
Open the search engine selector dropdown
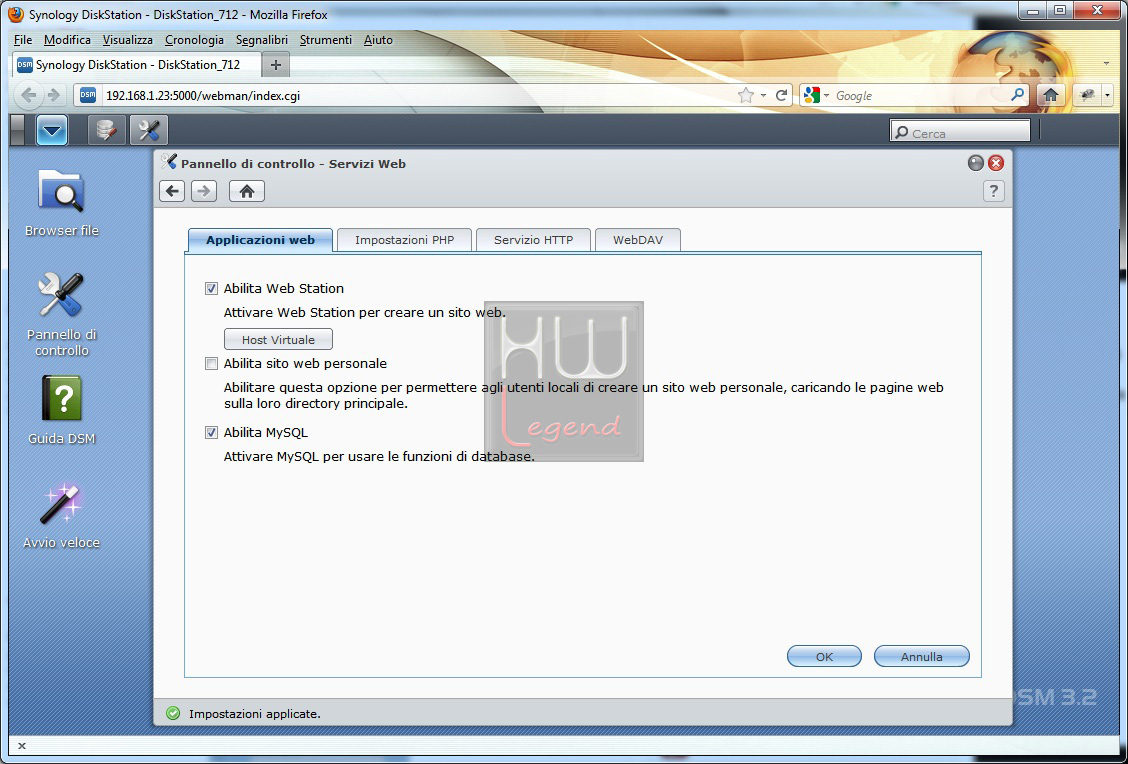(817, 95)
